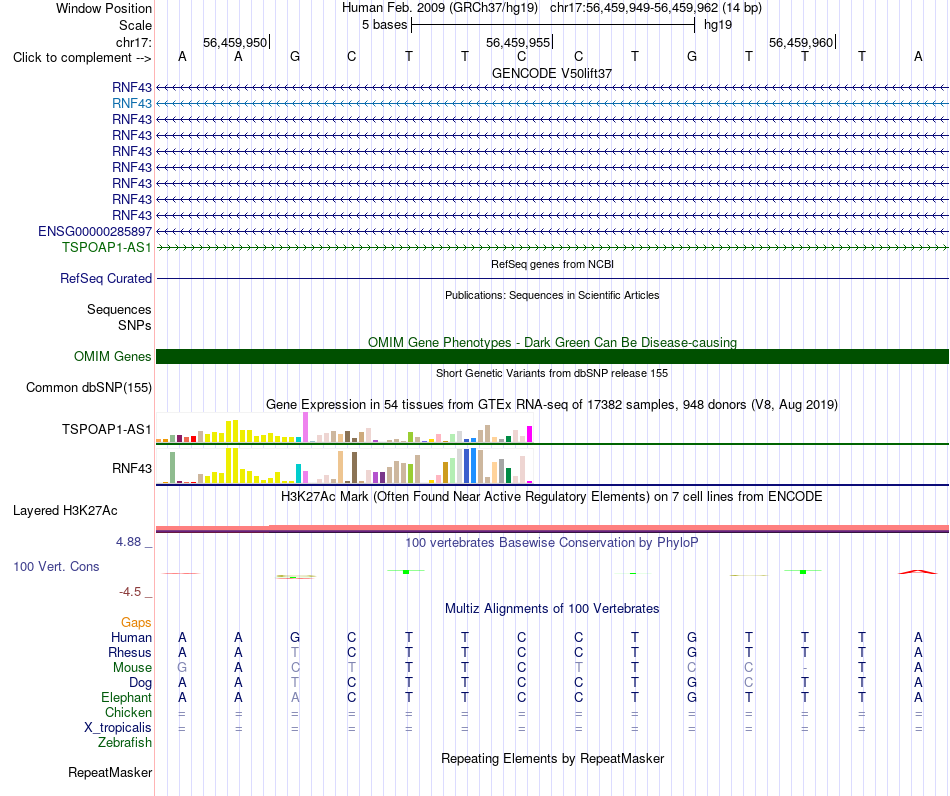The height and width of the screenshot is (796, 950).
Task: Click the RNF43 GTEx expression bar chart
Action: click(344, 465)
